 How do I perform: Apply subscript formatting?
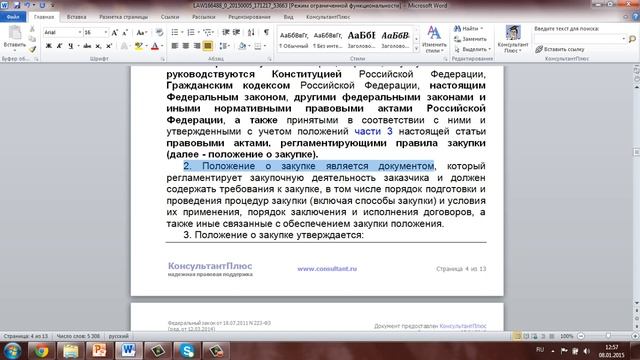(98, 46)
